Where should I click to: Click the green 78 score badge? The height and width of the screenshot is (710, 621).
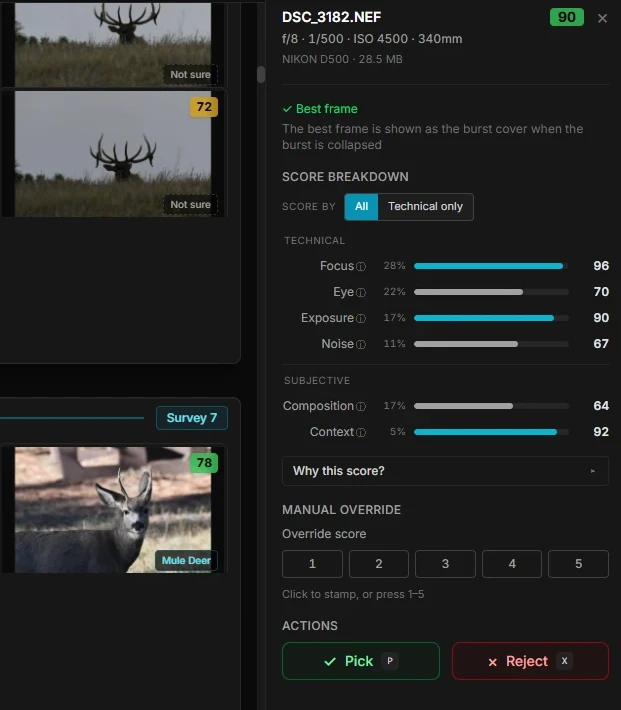click(x=204, y=463)
